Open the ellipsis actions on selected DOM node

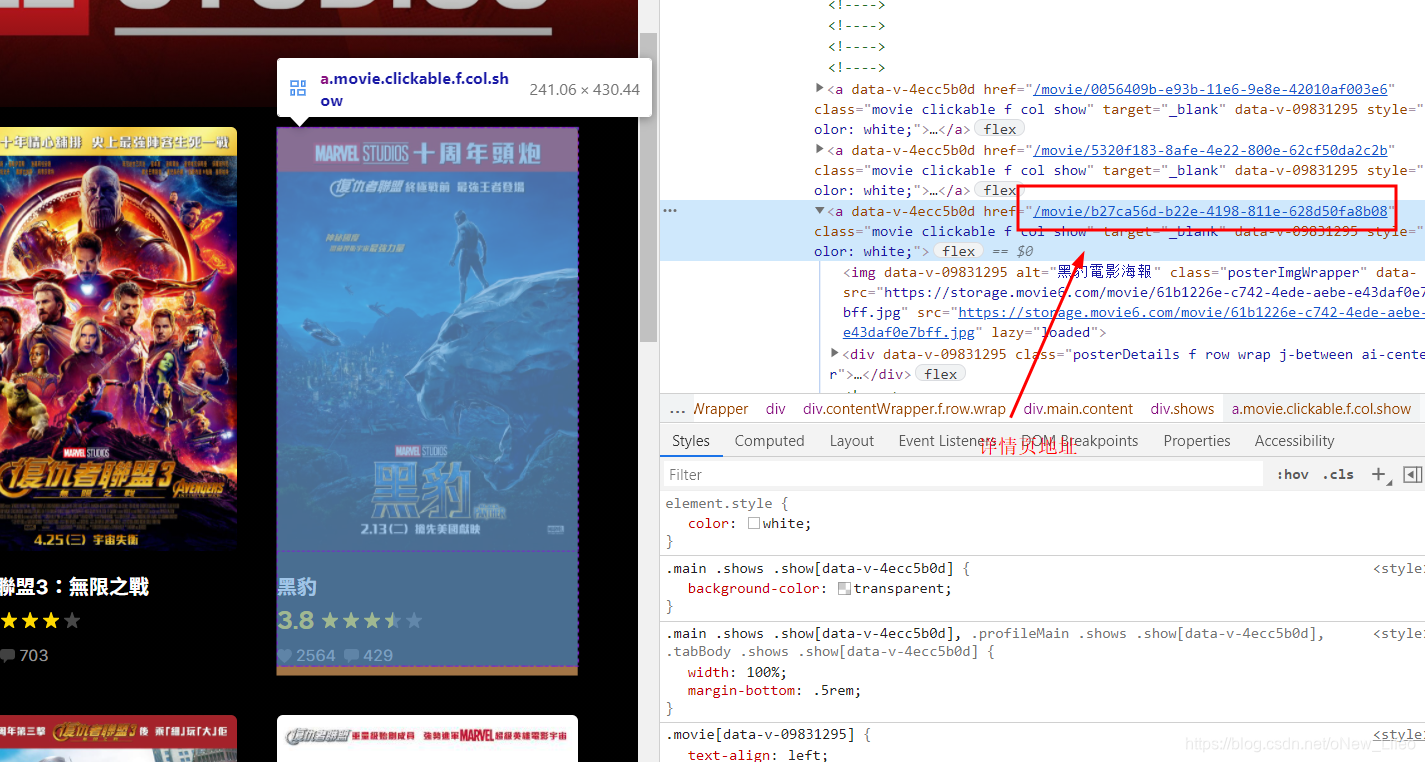[670, 211]
